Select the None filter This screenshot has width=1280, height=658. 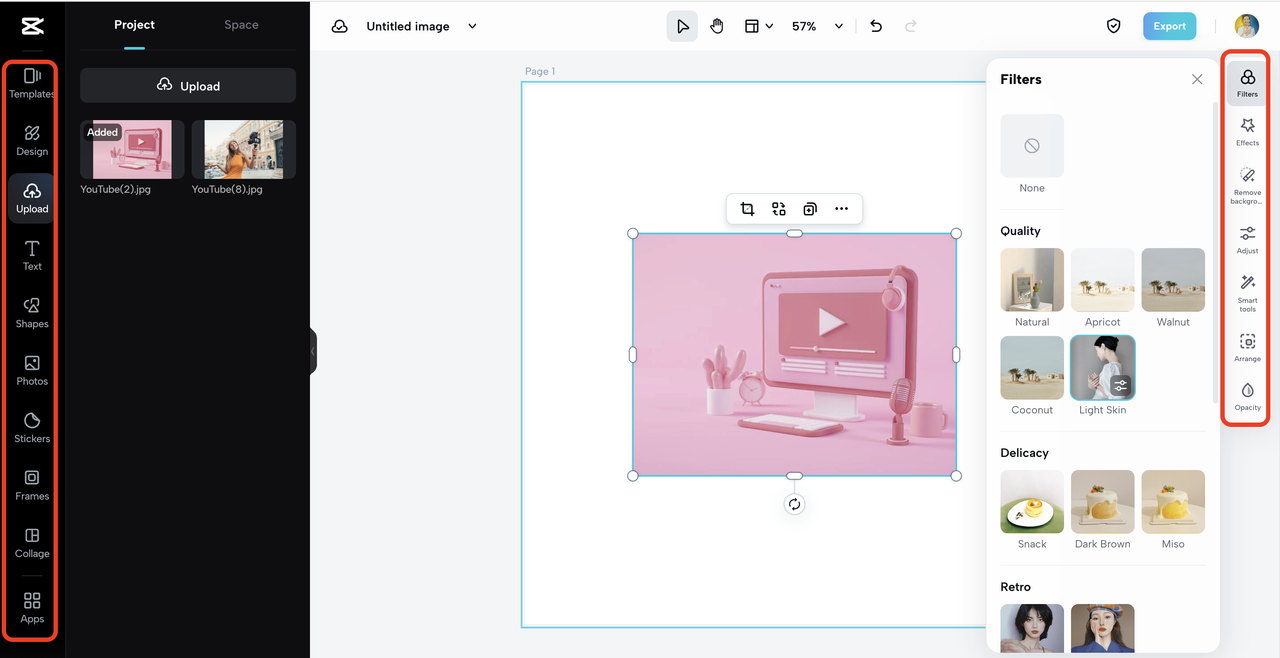pyautogui.click(x=1032, y=146)
